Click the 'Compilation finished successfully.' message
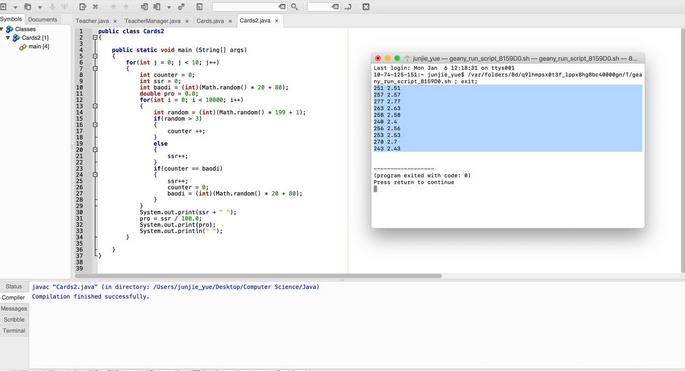The width and height of the screenshot is (685, 371). click(x=90, y=297)
